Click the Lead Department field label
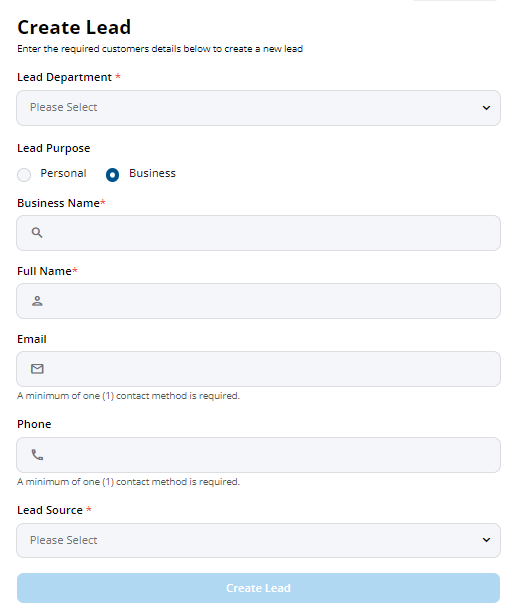The height and width of the screenshot is (613, 516). (64, 77)
